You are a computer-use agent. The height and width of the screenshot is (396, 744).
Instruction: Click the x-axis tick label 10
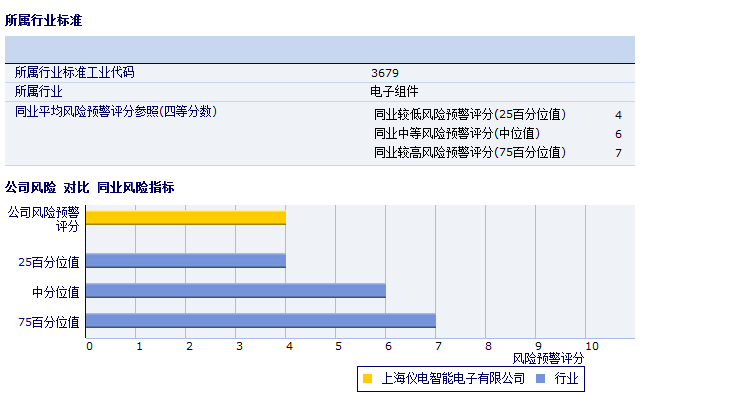(x=592, y=346)
